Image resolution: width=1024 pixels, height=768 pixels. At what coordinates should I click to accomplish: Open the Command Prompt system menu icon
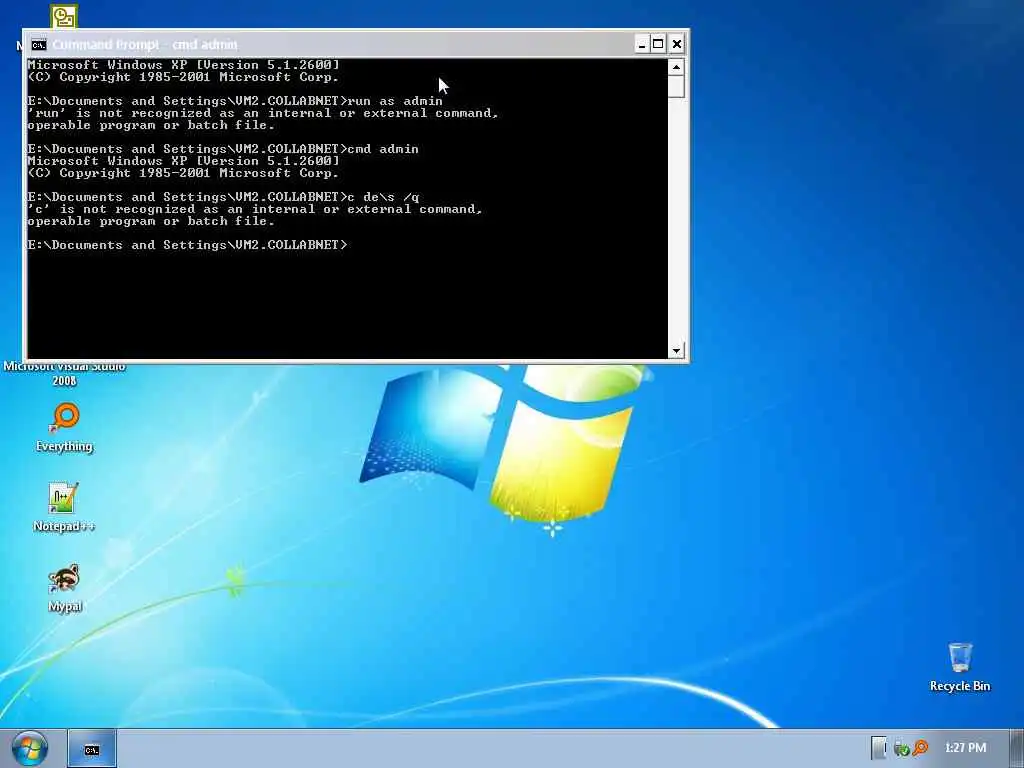point(39,44)
